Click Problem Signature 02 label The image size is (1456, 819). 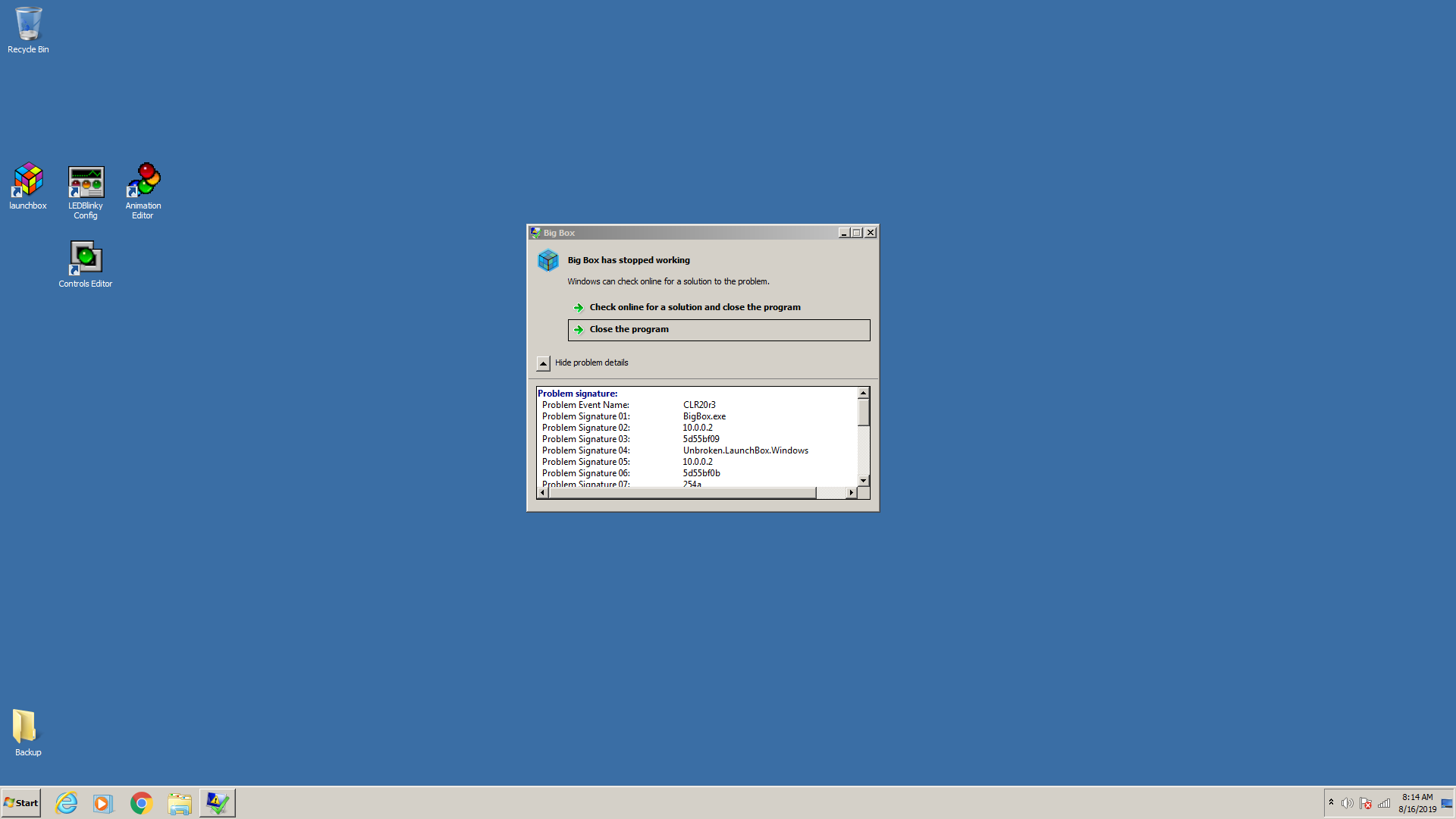[585, 428]
